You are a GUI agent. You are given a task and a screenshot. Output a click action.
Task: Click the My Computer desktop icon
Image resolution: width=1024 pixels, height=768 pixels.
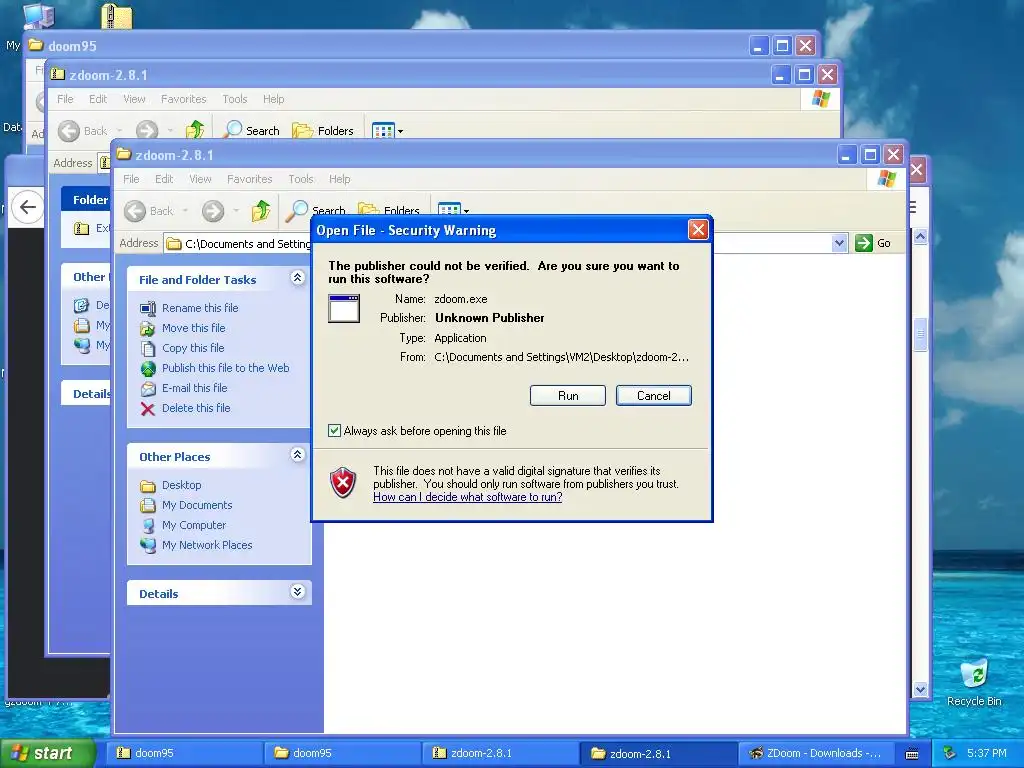pyautogui.click(x=38, y=14)
